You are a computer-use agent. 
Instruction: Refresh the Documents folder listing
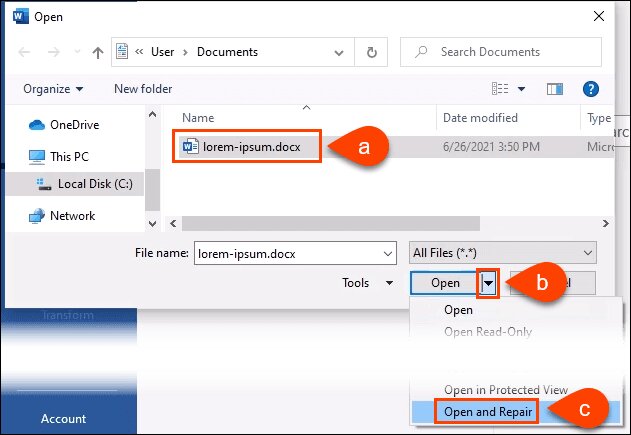[x=371, y=52]
